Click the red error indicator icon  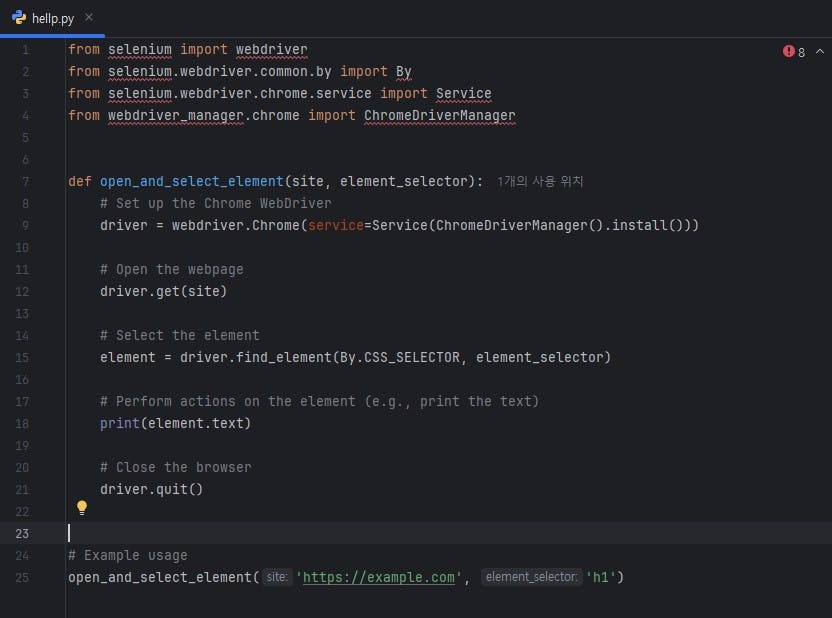tap(788, 51)
